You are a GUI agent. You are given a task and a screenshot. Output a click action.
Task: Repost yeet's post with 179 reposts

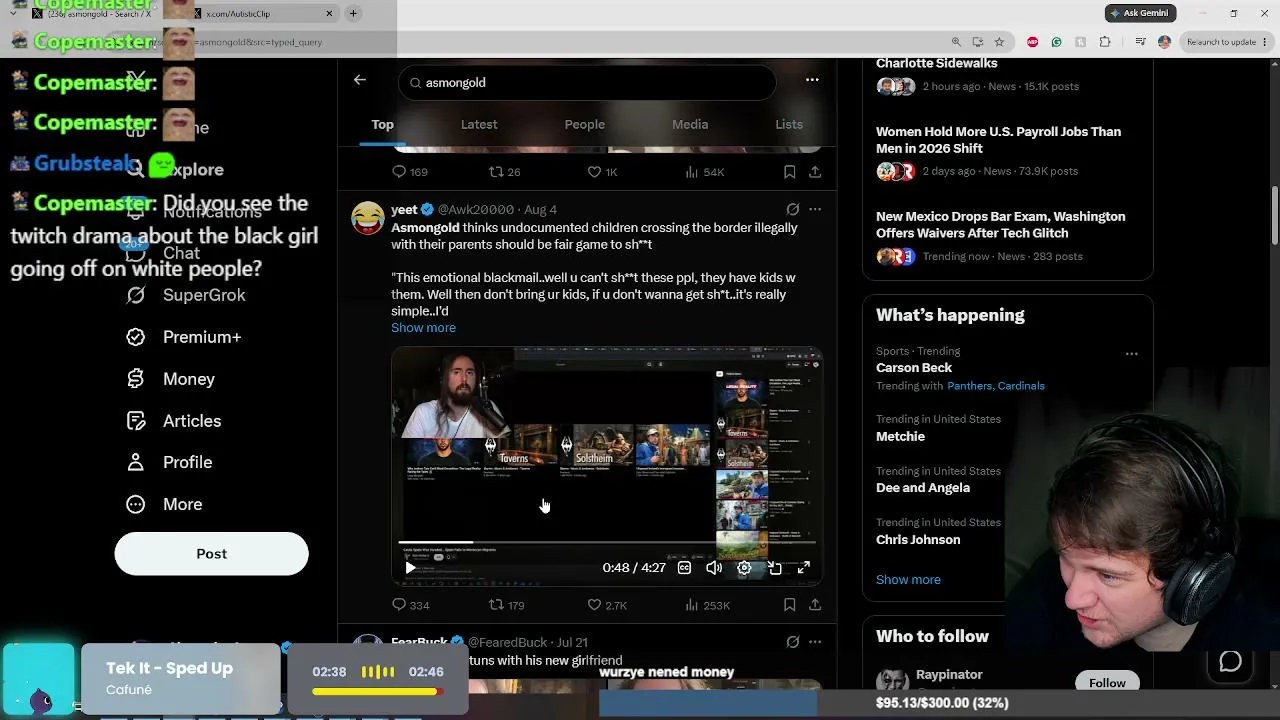(506, 605)
